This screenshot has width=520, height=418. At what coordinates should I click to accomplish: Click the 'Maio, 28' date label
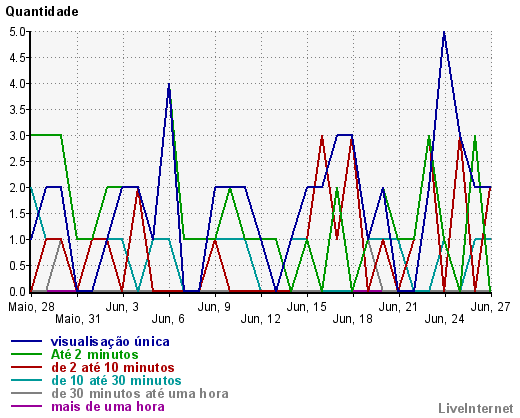(32, 307)
